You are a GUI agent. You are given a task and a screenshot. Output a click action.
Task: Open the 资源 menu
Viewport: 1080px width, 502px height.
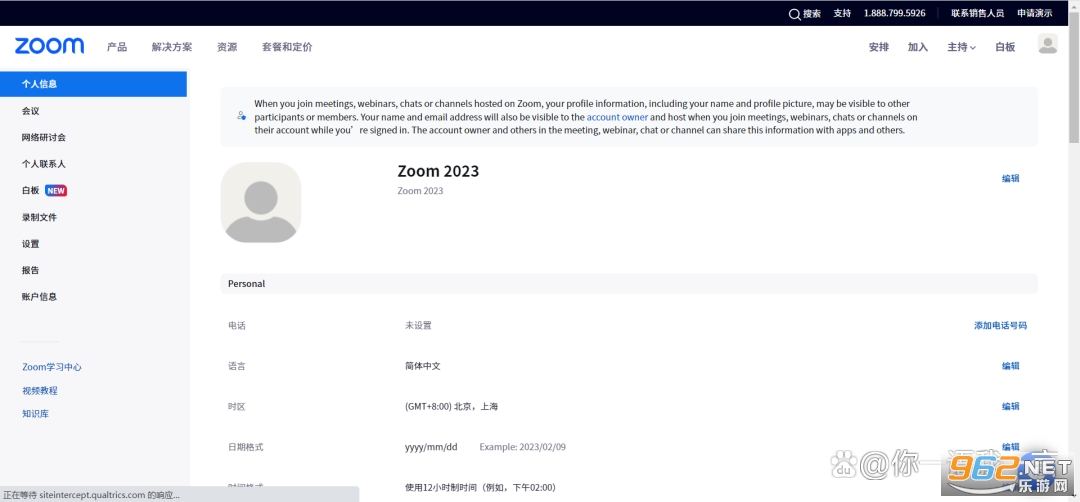coord(227,47)
